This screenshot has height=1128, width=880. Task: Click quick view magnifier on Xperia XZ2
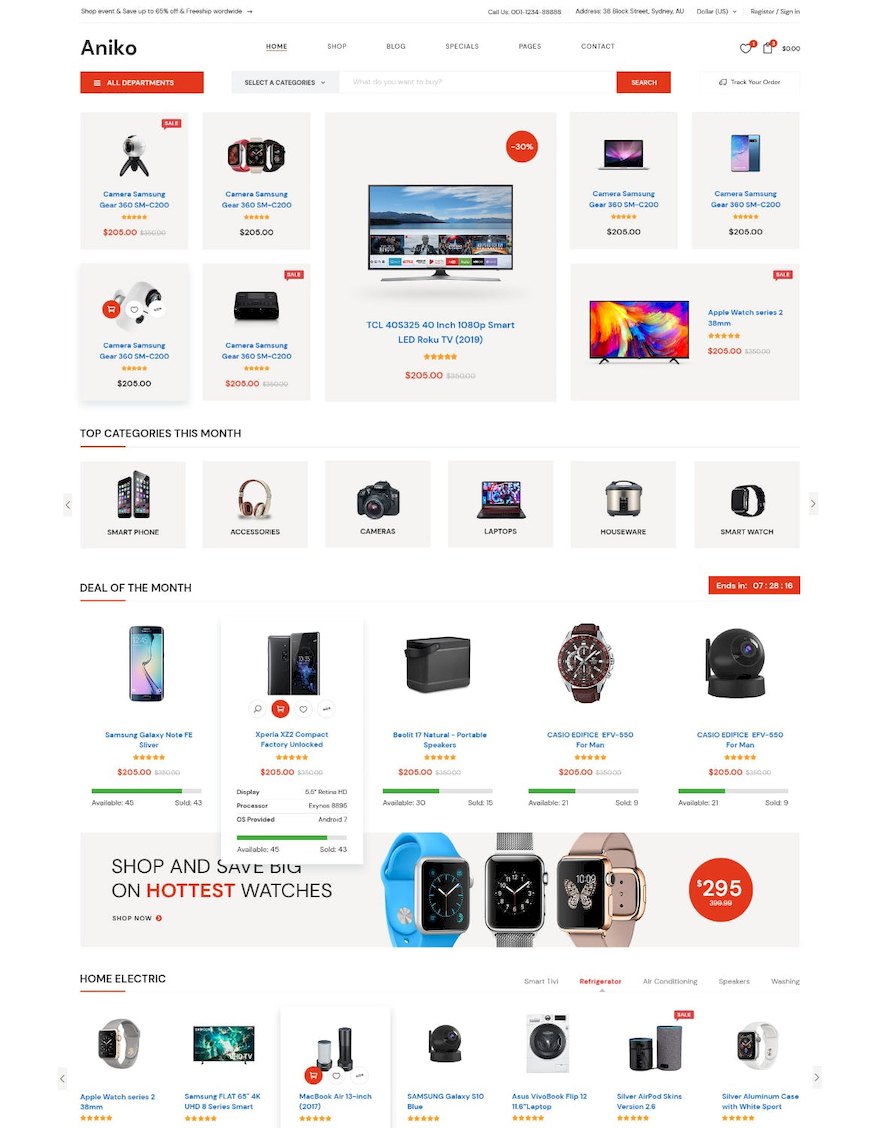[x=257, y=709]
